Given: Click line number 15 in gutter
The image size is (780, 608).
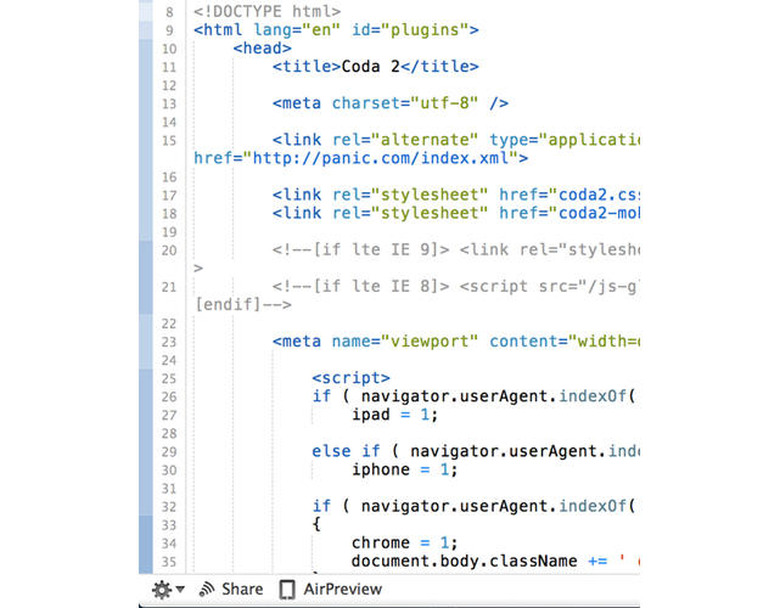Looking at the screenshot, I should coord(169,140).
